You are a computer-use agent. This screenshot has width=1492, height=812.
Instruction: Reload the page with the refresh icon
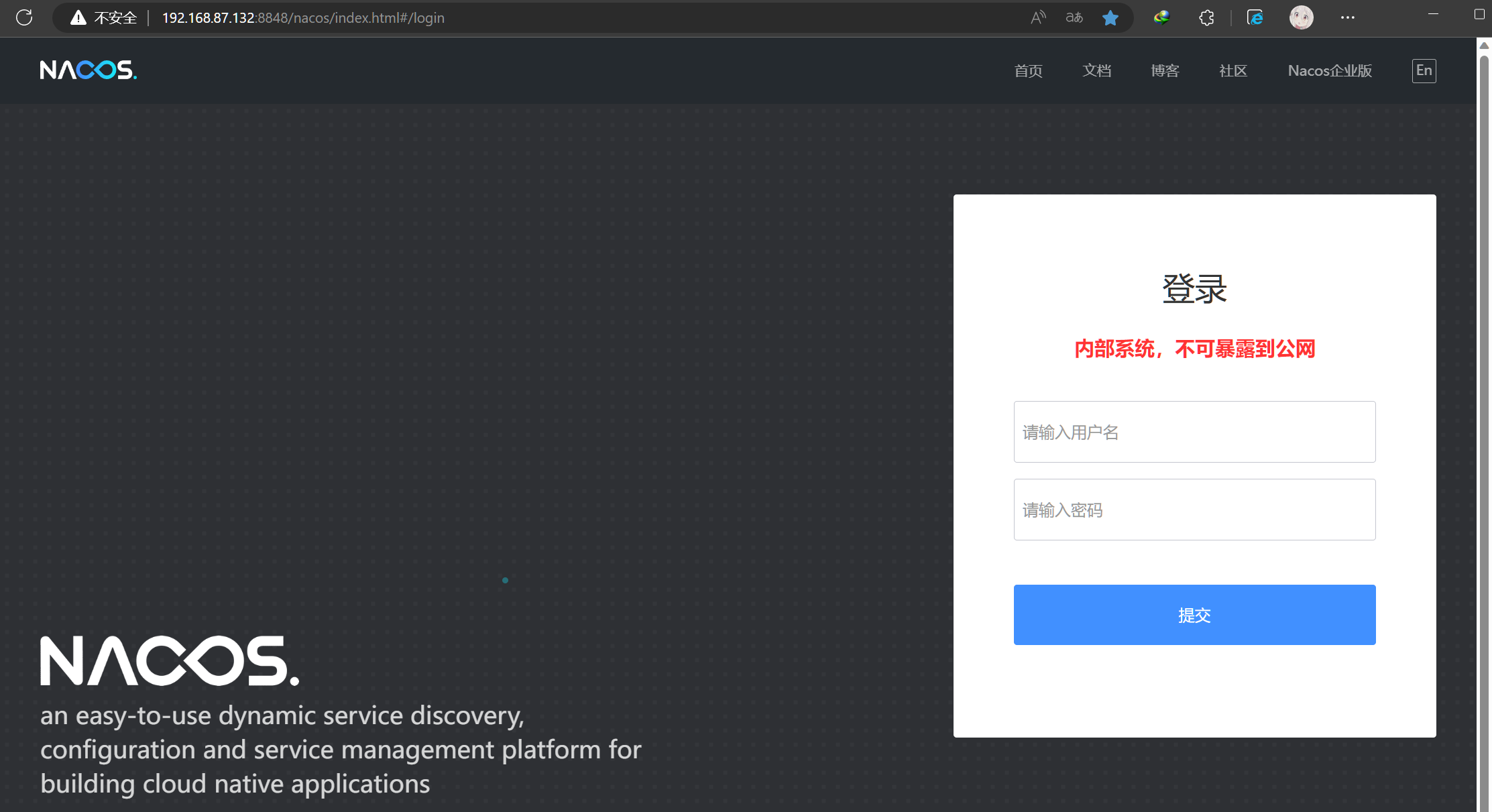coord(24,17)
